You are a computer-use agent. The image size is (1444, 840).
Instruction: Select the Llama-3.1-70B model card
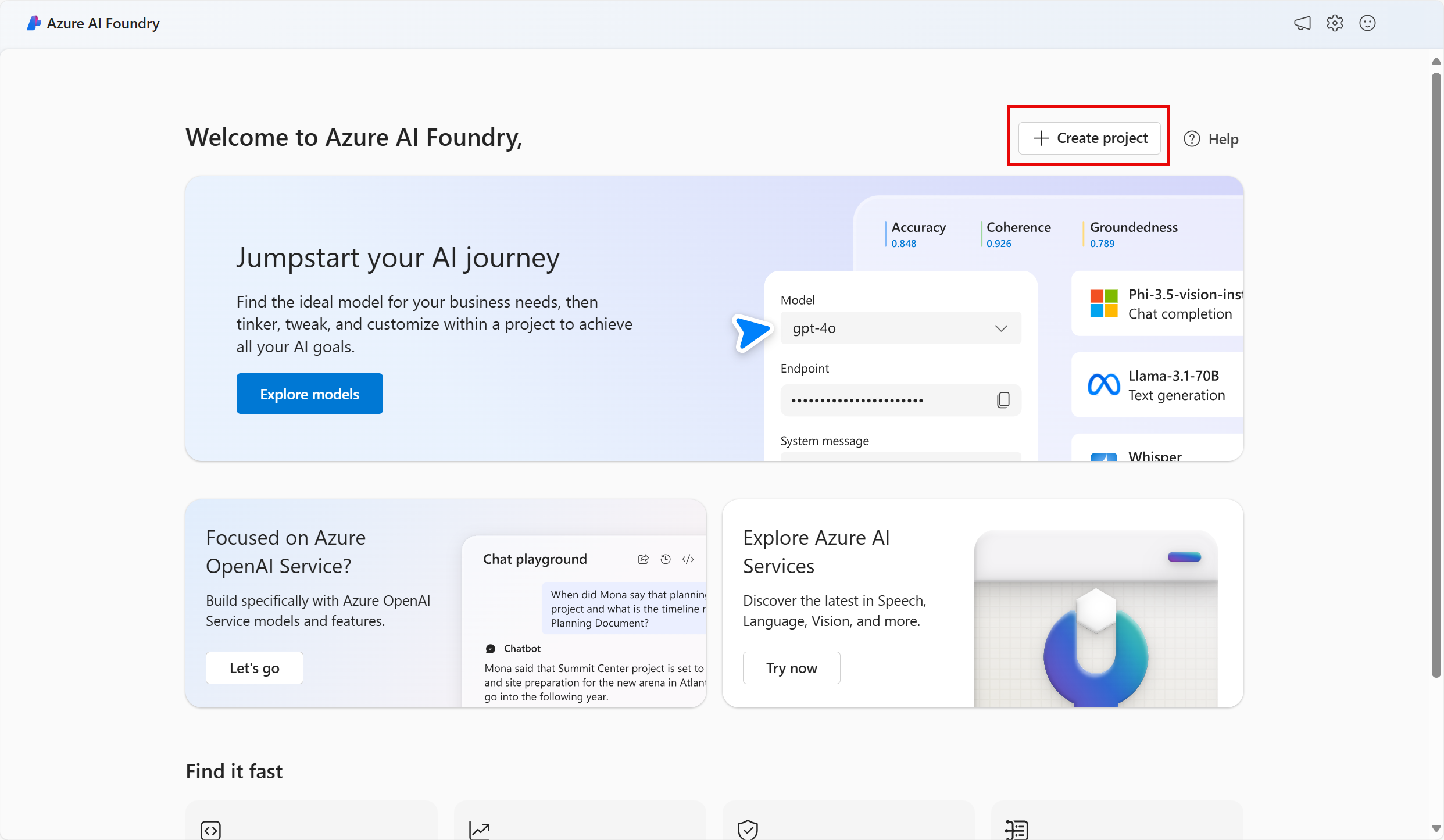click(1157, 385)
